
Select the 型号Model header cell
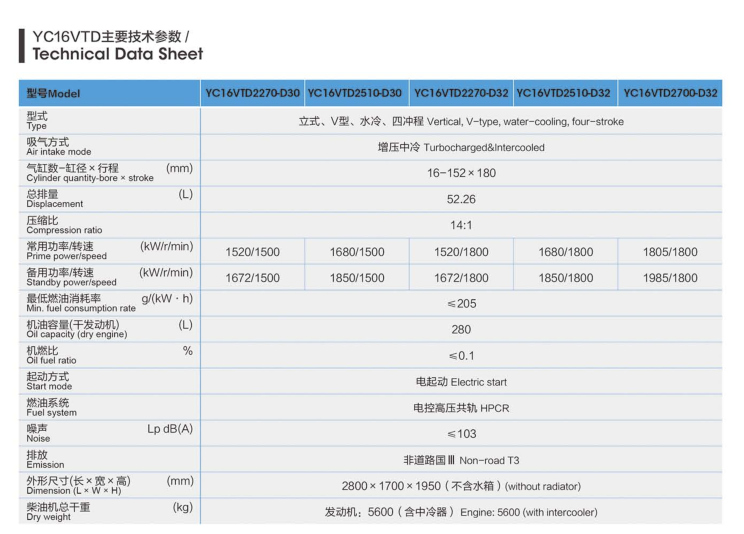coord(54,94)
